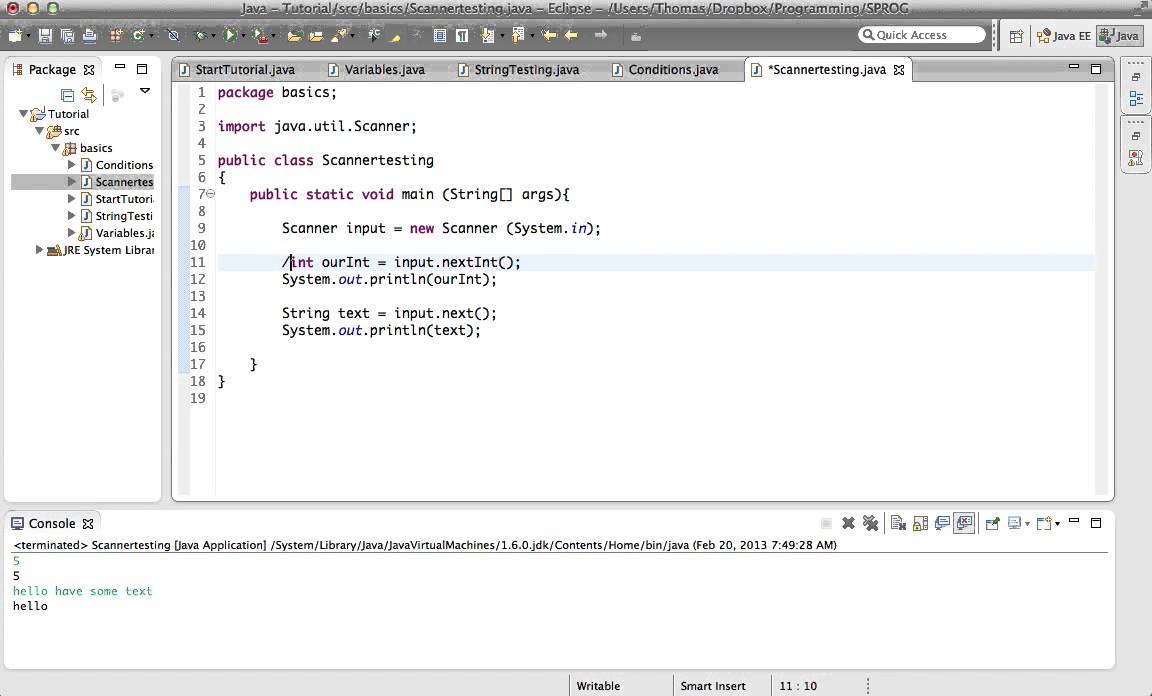Click the Save All toolbar icon

point(68,35)
